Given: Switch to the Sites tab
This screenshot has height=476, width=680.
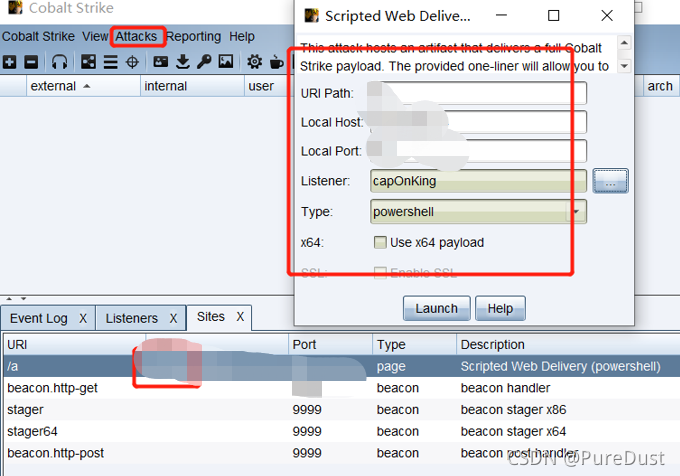Looking at the screenshot, I should 211,317.
